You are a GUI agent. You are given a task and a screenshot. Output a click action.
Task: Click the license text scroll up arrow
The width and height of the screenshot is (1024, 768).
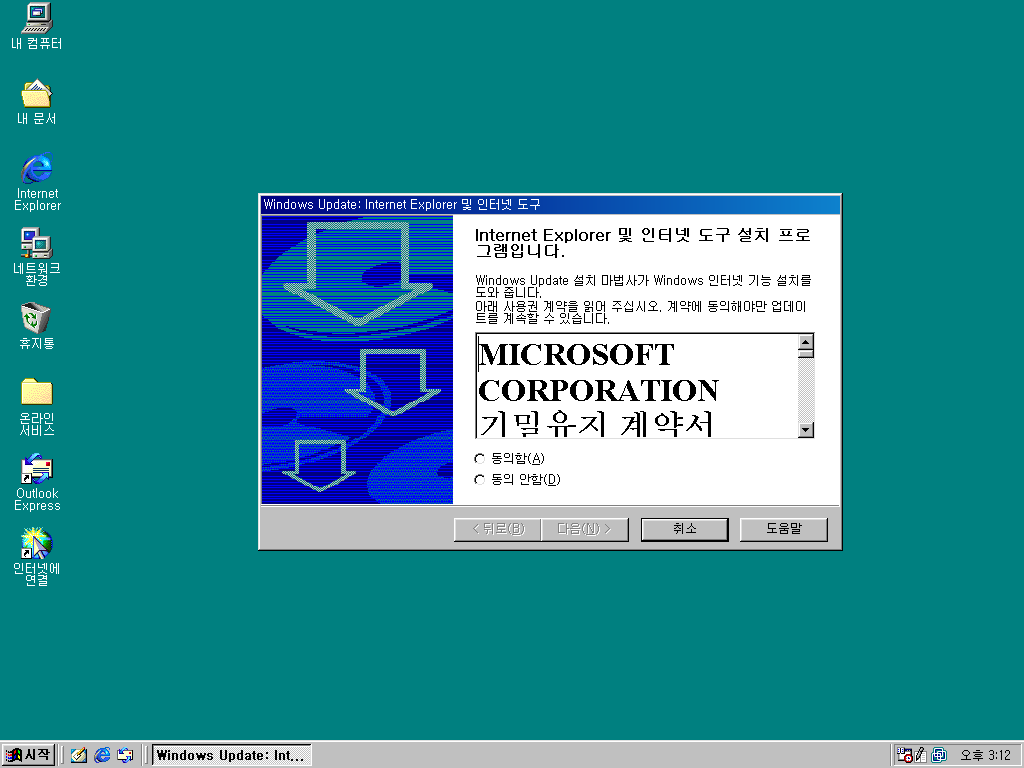click(x=806, y=342)
